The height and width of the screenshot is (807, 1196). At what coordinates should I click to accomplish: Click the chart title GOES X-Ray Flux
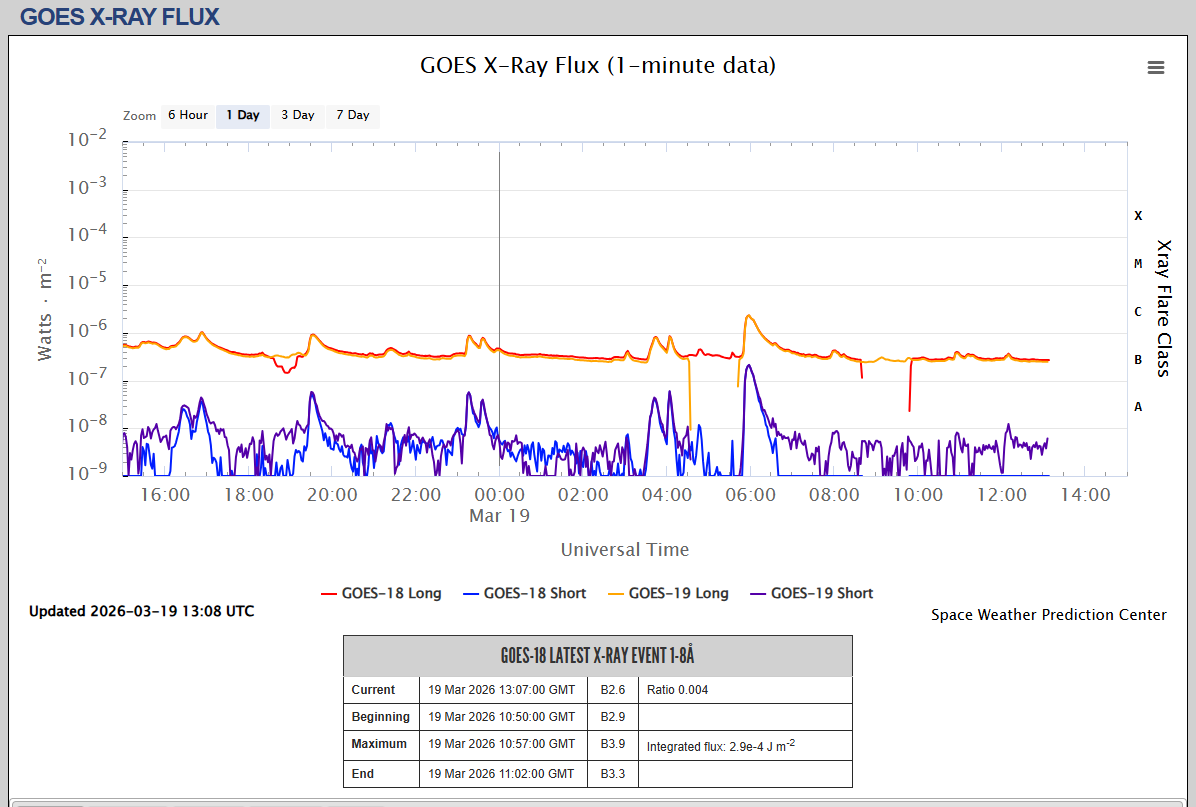tap(597, 66)
